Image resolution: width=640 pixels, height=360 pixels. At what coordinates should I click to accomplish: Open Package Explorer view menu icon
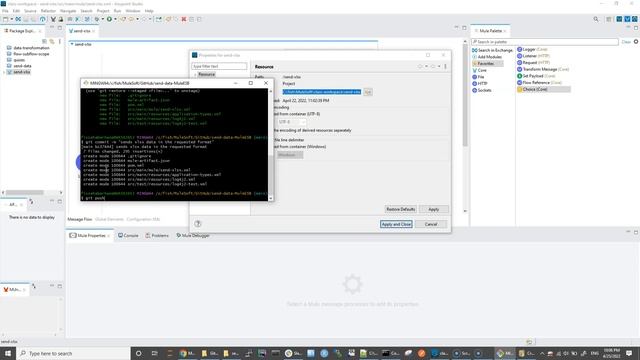point(60,41)
